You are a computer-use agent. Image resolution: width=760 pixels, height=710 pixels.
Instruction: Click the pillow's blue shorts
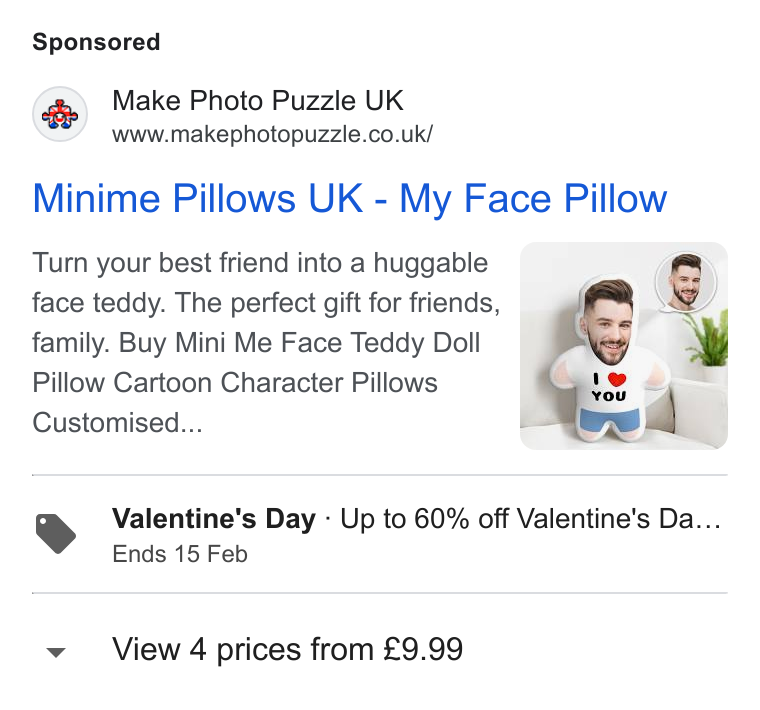pos(609,421)
